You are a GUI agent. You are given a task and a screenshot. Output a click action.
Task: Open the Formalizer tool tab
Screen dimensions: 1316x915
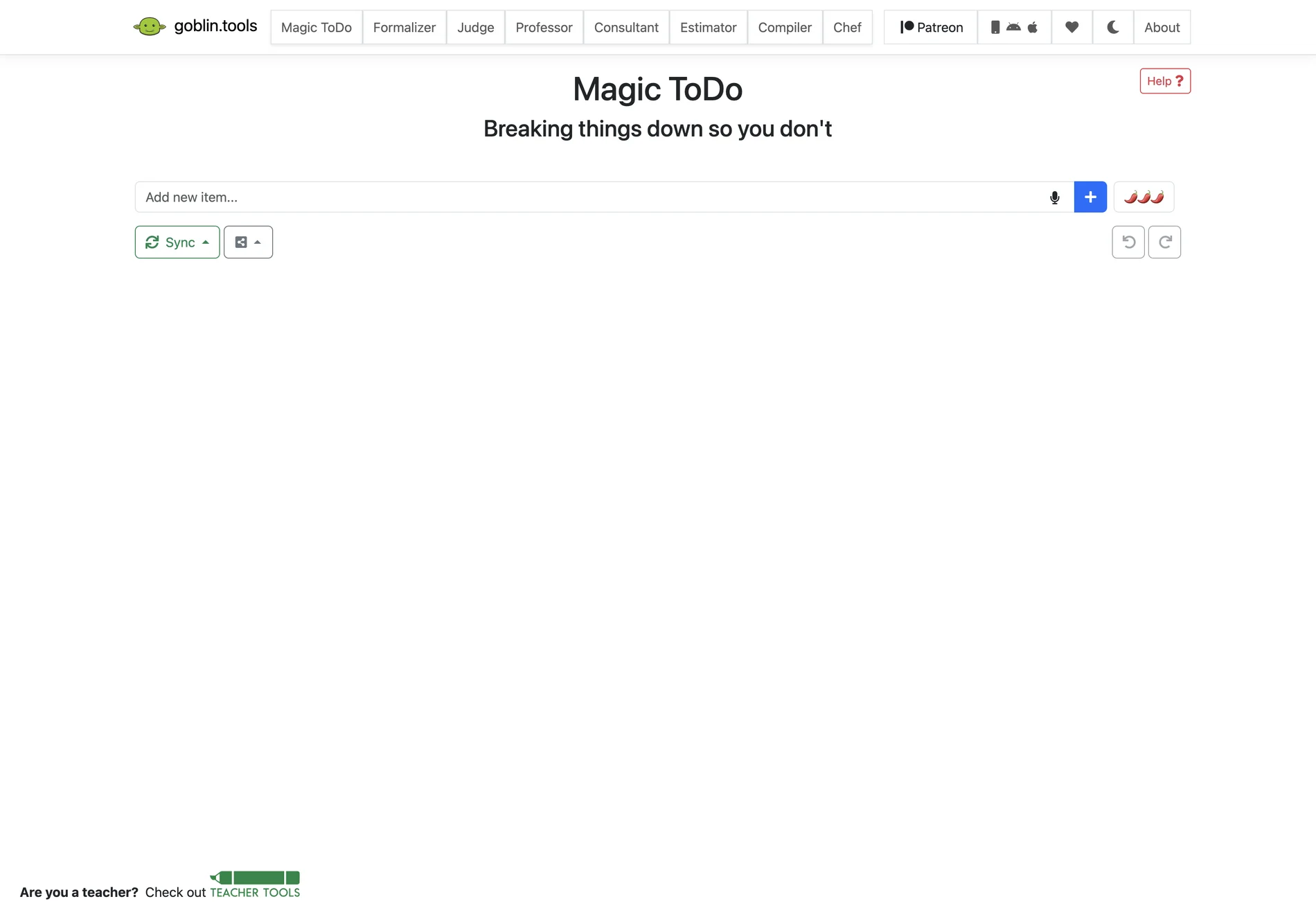pos(404,27)
